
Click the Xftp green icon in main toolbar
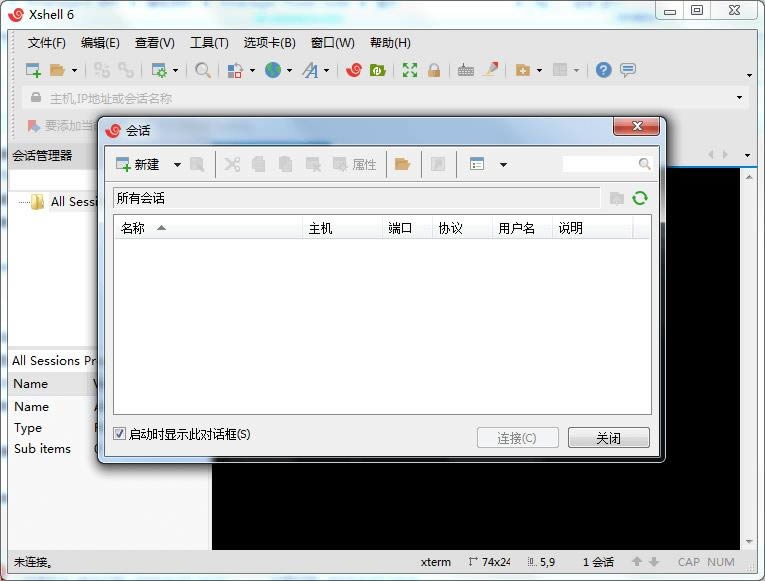tap(377, 70)
